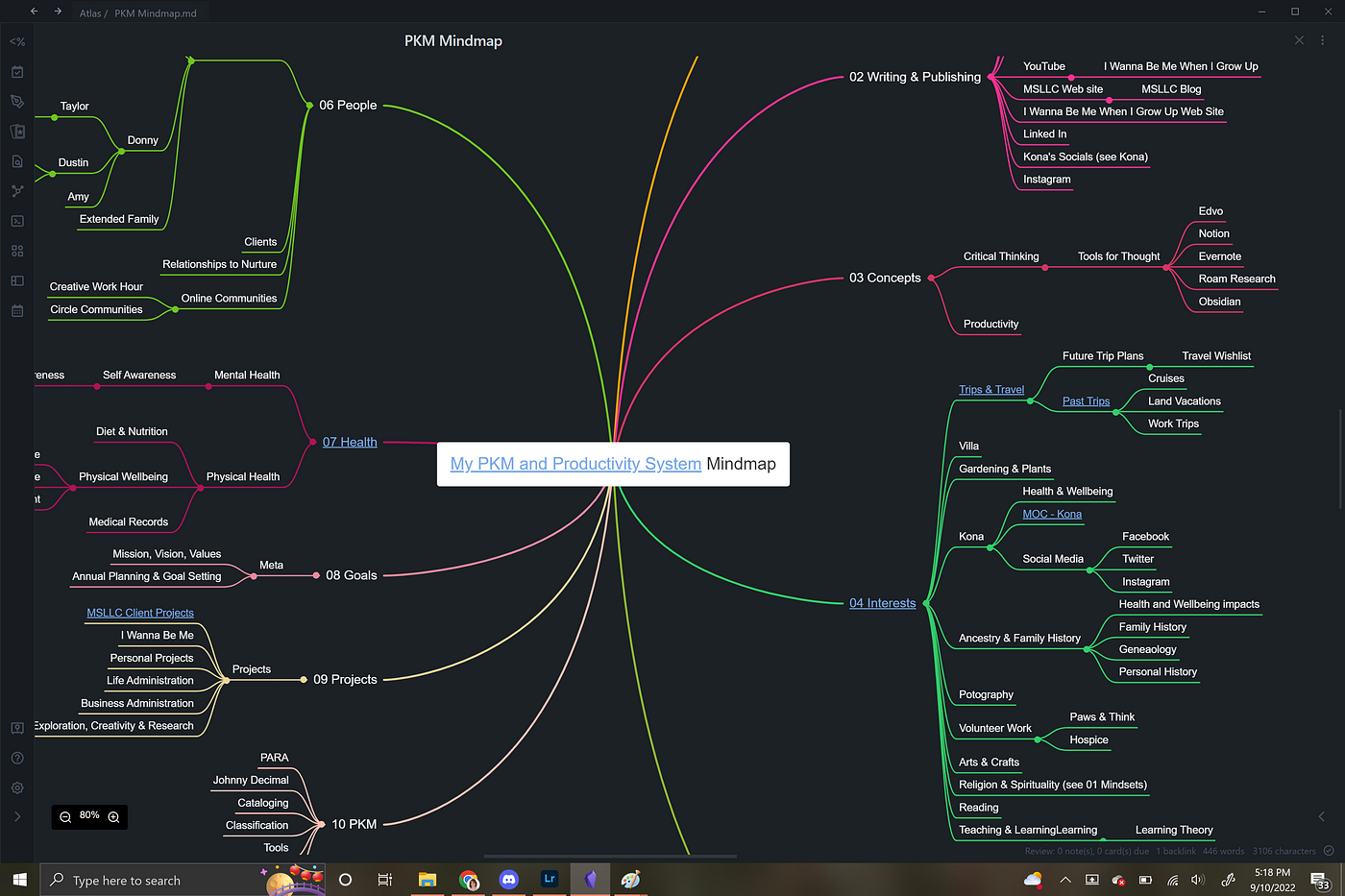1345x896 pixels.
Task: Open File Explorer from the taskbar
Action: click(x=428, y=879)
